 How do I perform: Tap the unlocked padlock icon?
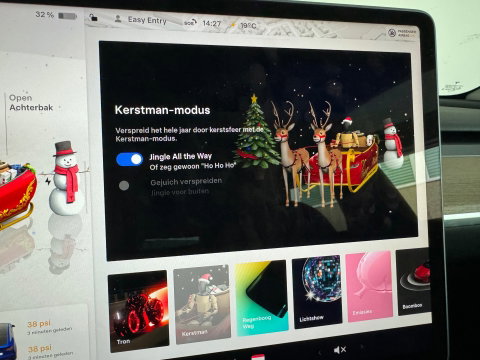93,17
